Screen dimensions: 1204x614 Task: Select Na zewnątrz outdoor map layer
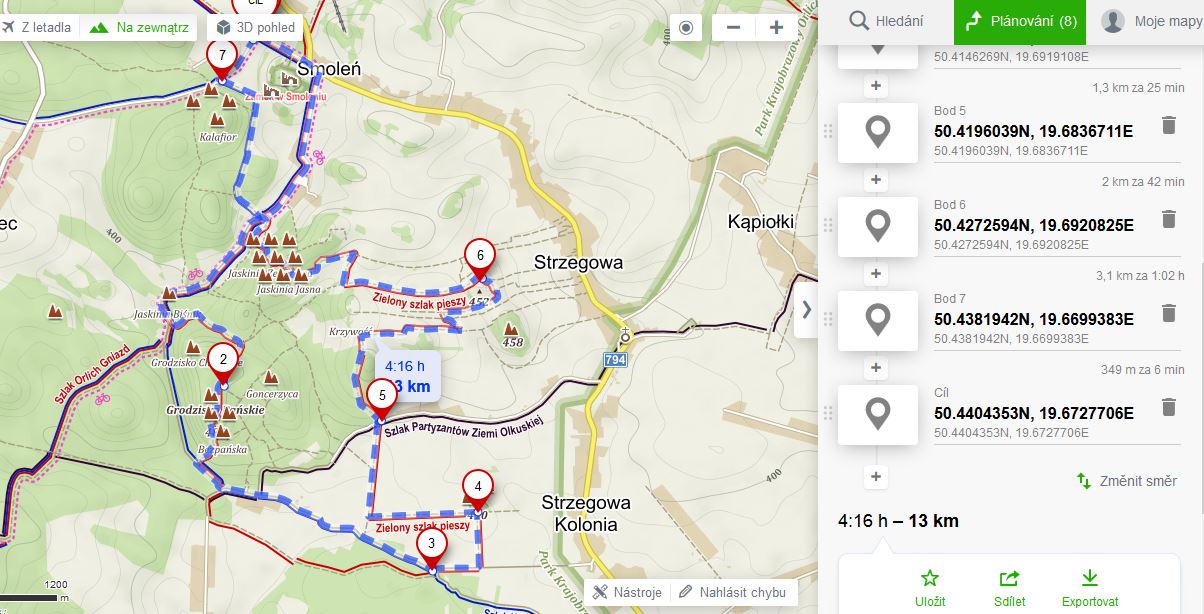(139, 27)
